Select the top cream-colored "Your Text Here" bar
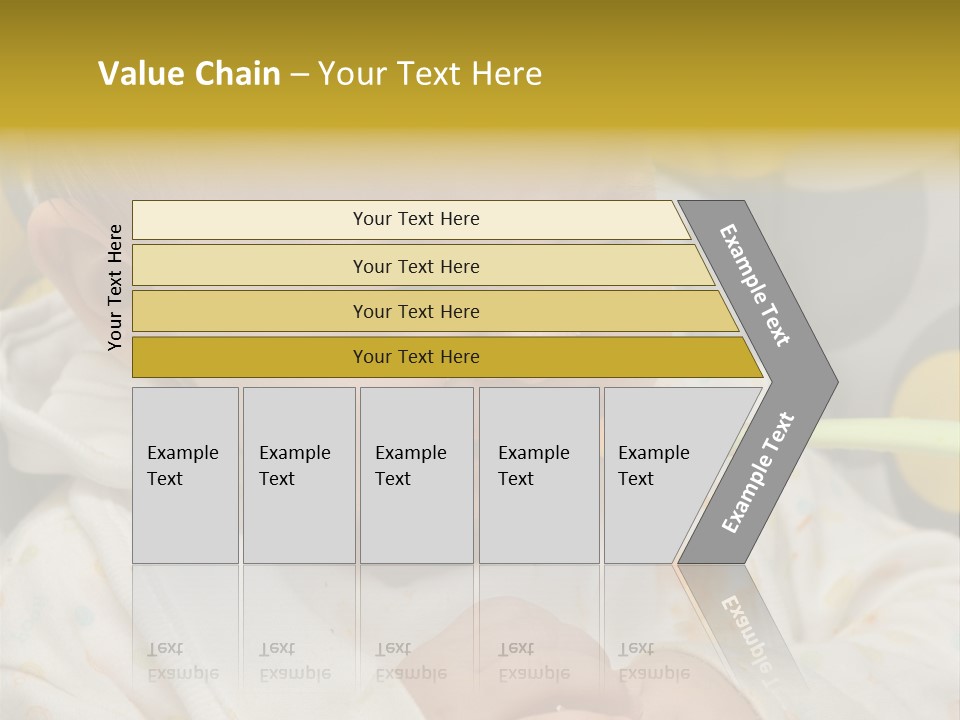Screen dimensions: 960x720 point(416,219)
